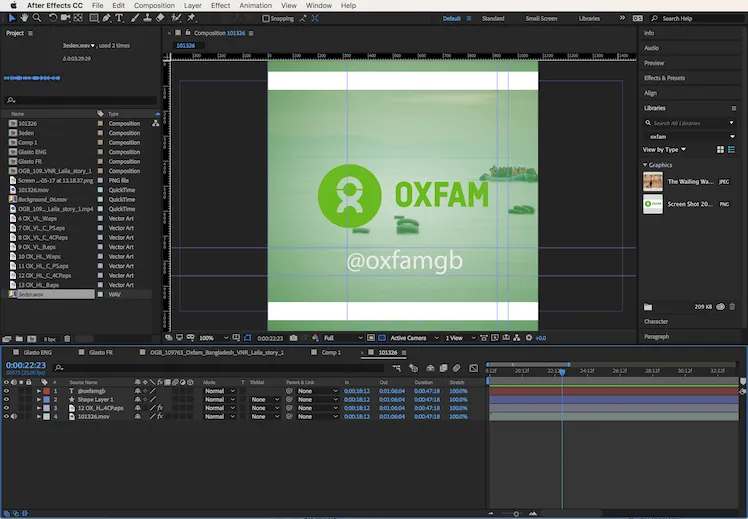Viewport: 748px width, 519px height.
Task: Open the Project panel menu icon
Action: pyautogui.click(x=31, y=33)
